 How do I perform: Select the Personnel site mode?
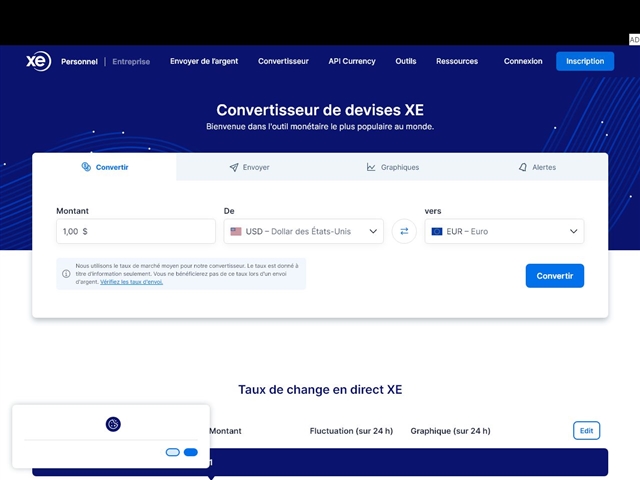[79, 62]
